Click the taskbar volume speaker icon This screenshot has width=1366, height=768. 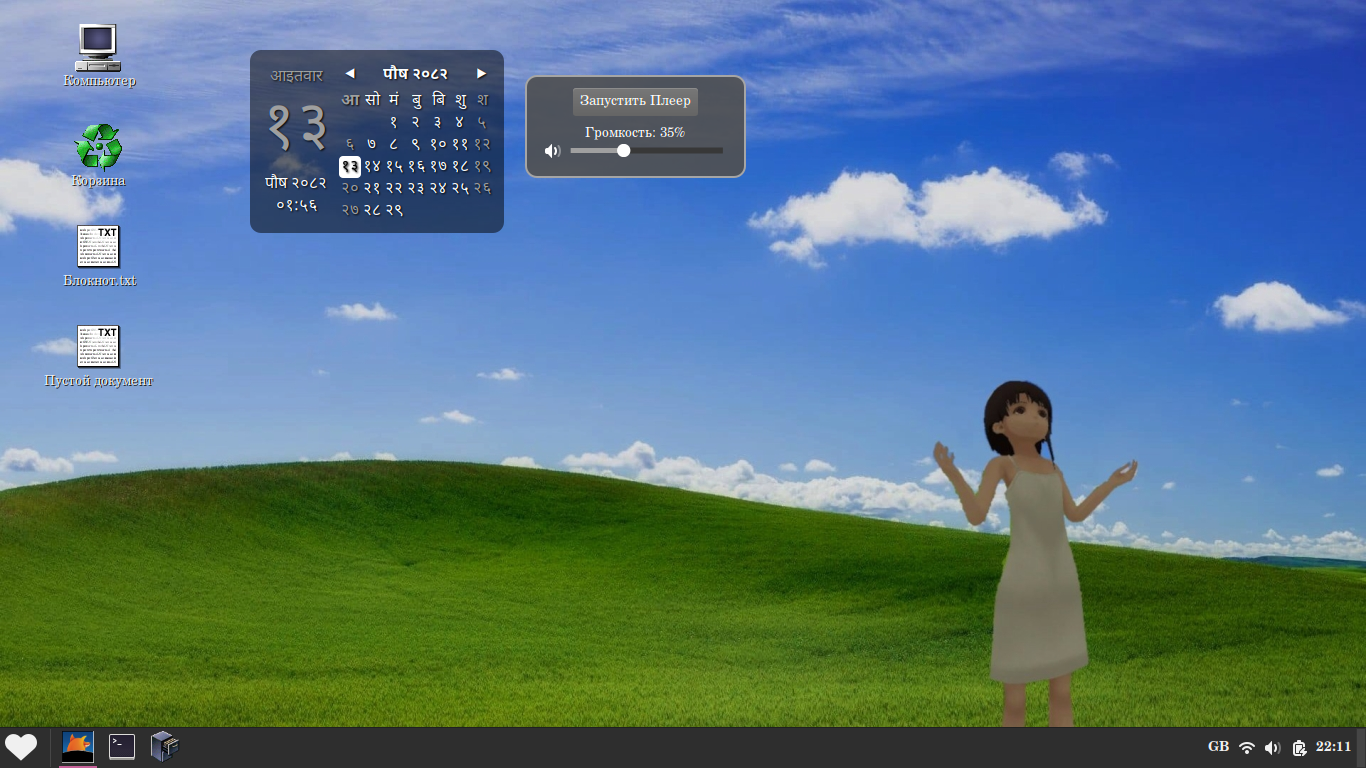coord(1273,748)
